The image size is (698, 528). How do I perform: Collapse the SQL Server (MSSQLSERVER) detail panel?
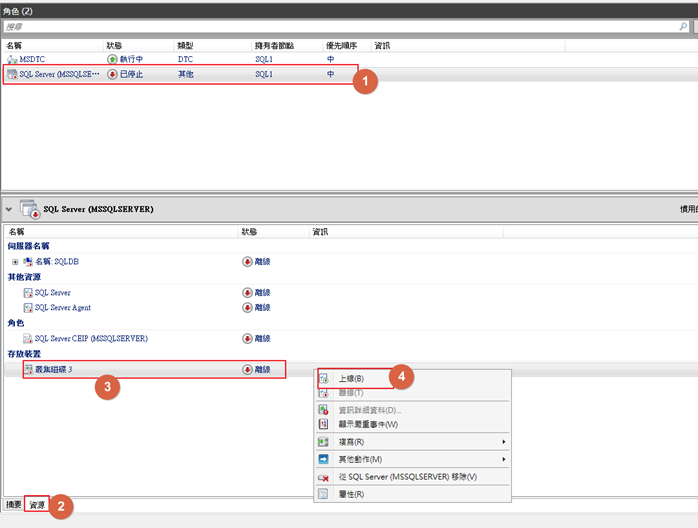(x=10, y=210)
